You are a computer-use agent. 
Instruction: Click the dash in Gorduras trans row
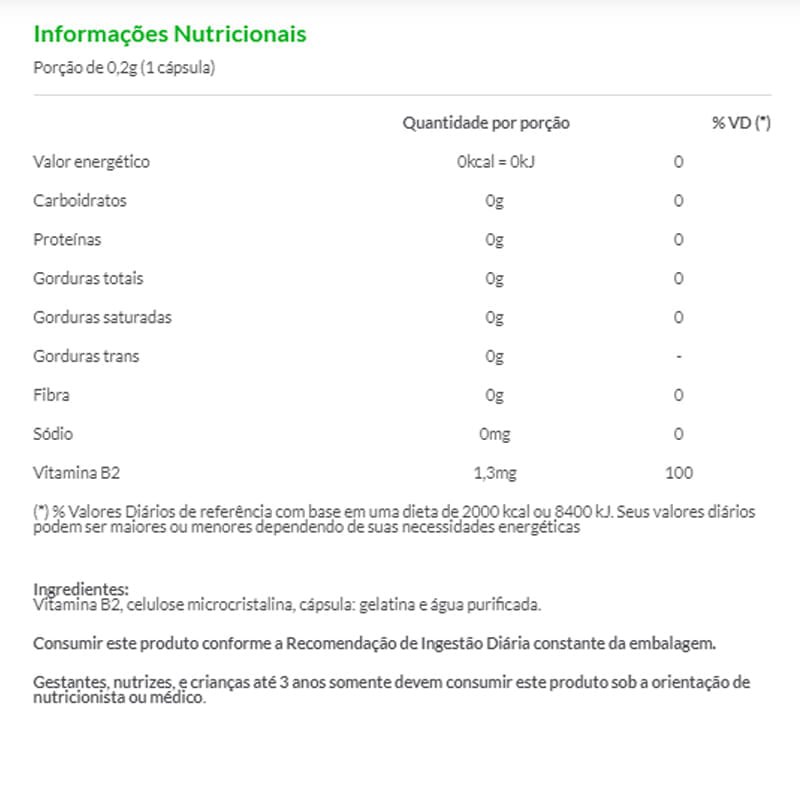[x=678, y=357]
